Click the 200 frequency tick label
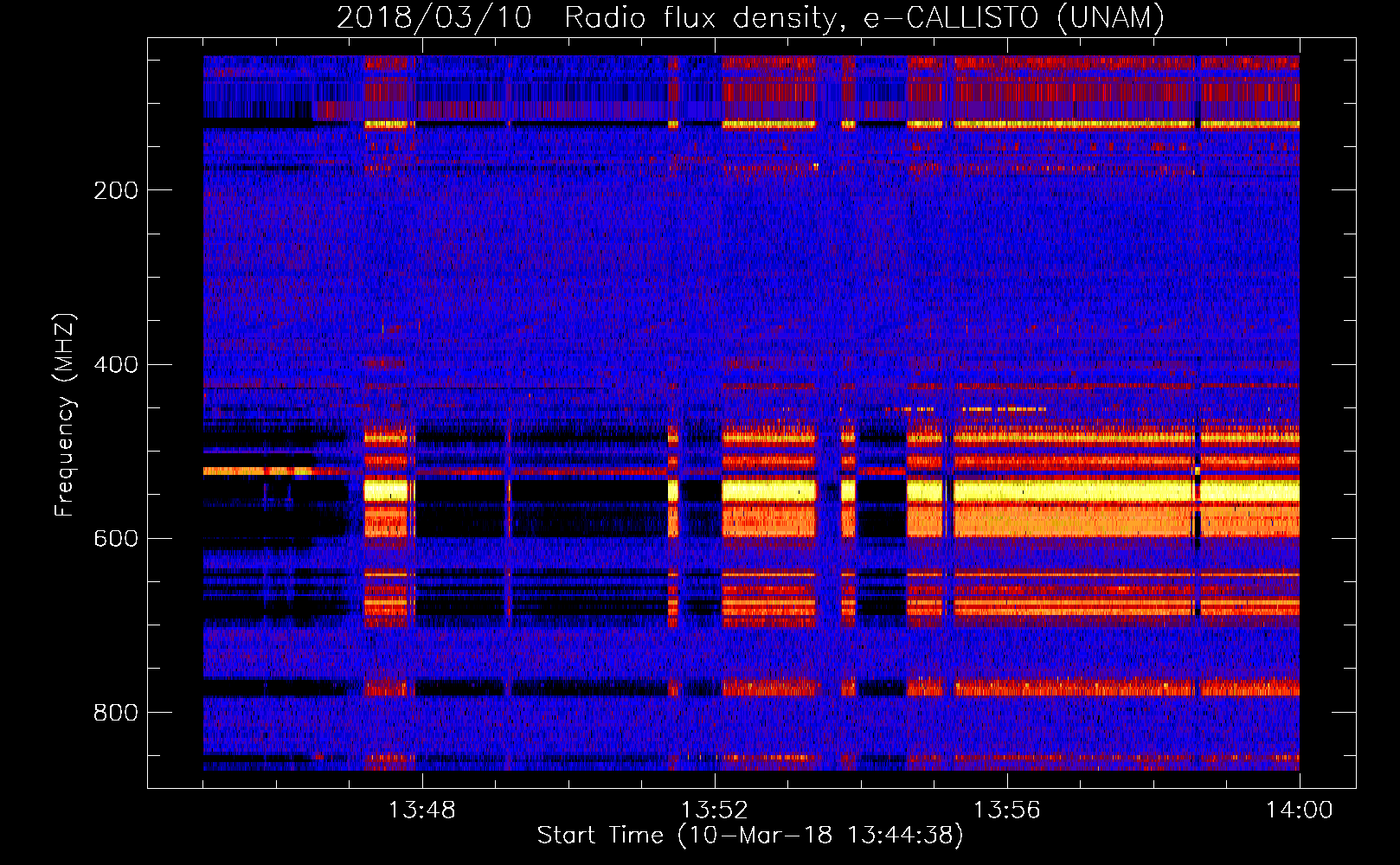The height and width of the screenshot is (865, 1400). click(x=116, y=190)
